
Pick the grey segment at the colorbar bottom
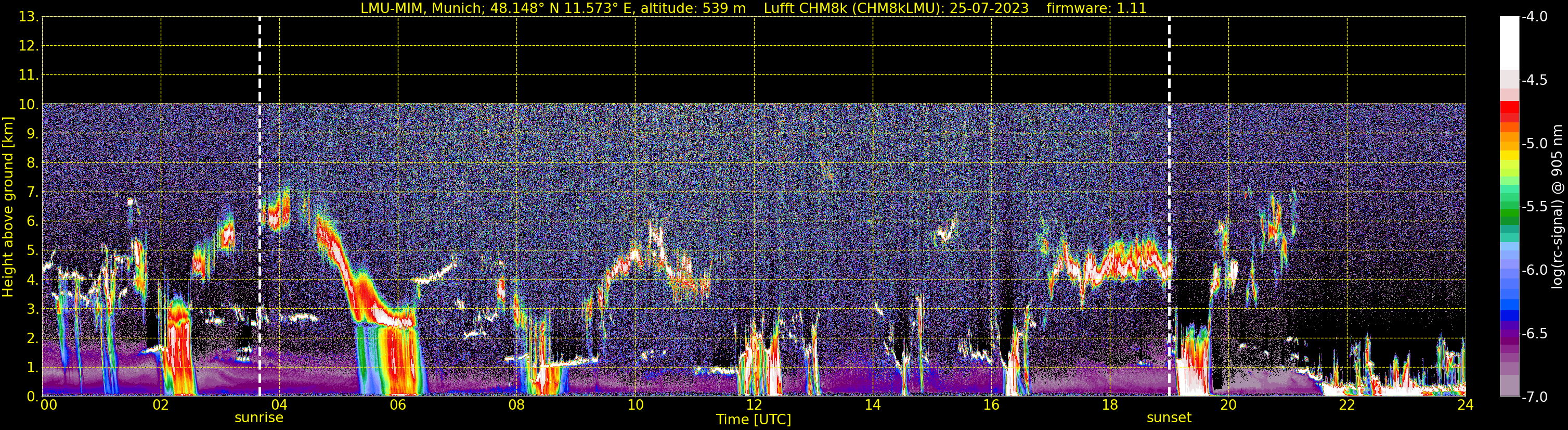click(x=1509, y=385)
